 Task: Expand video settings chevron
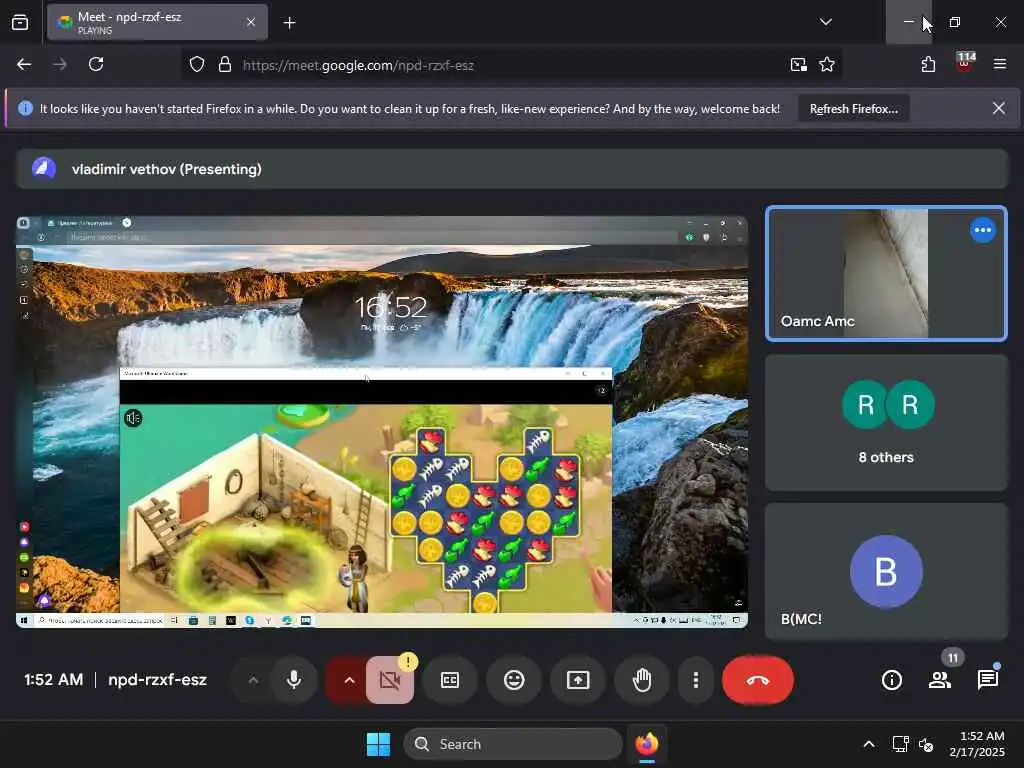[349, 680]
